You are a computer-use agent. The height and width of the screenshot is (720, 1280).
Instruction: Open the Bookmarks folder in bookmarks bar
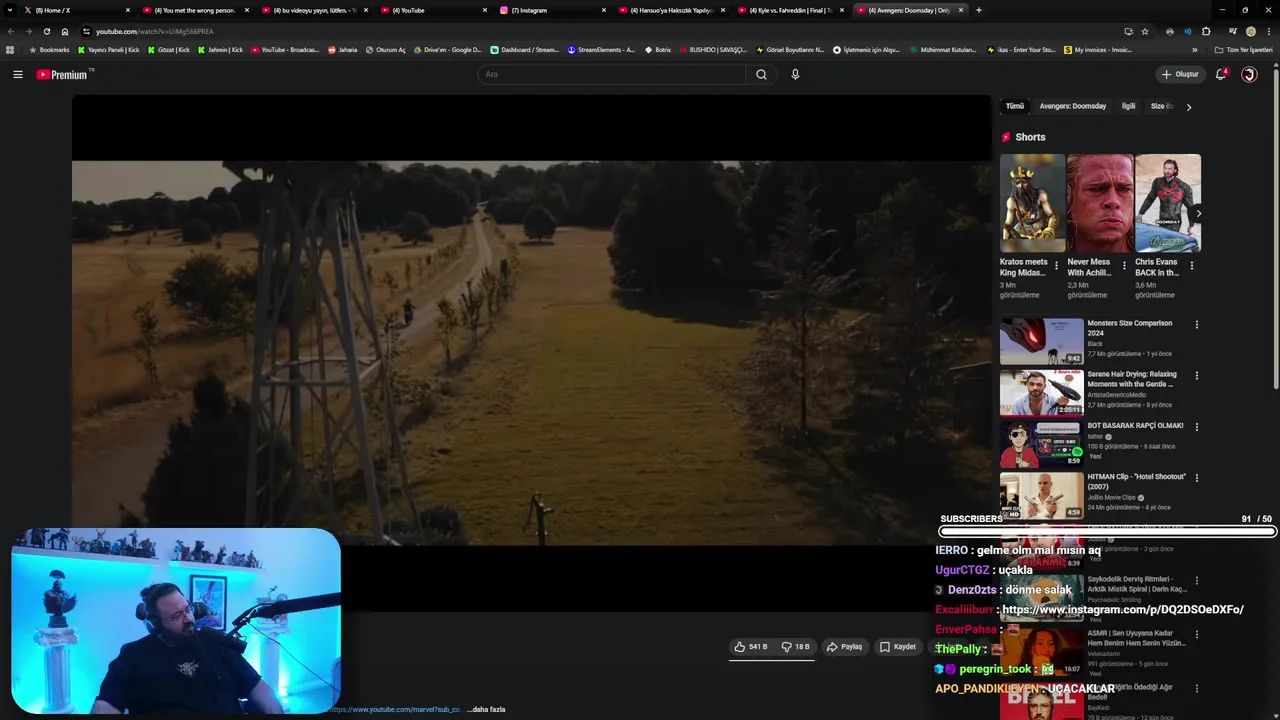(x=50, y=50)
